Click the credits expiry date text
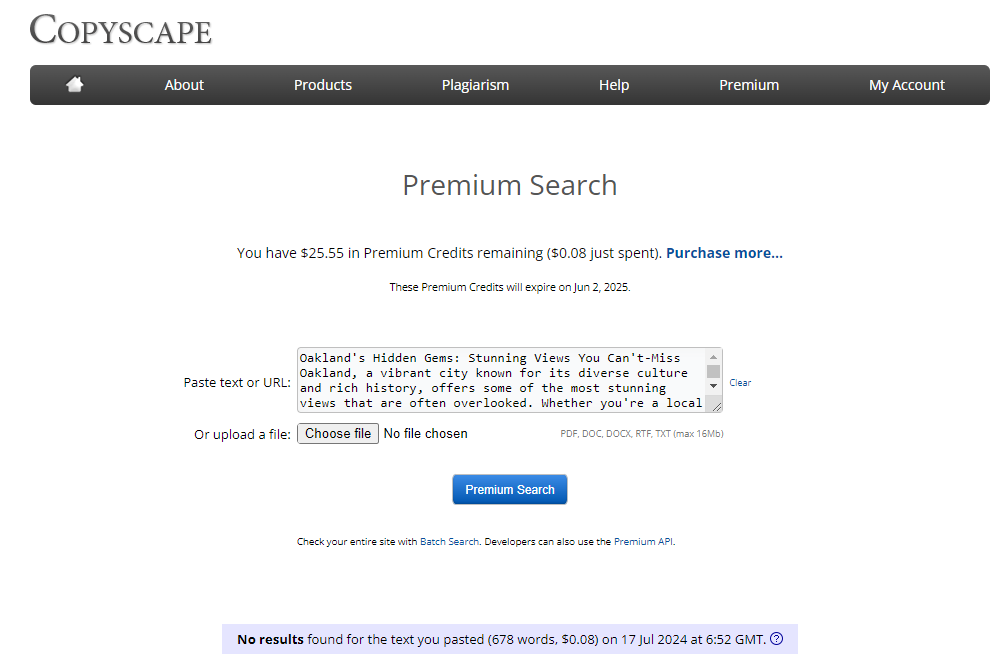The height and width of the screenshot is (670, 1006). 509,287
